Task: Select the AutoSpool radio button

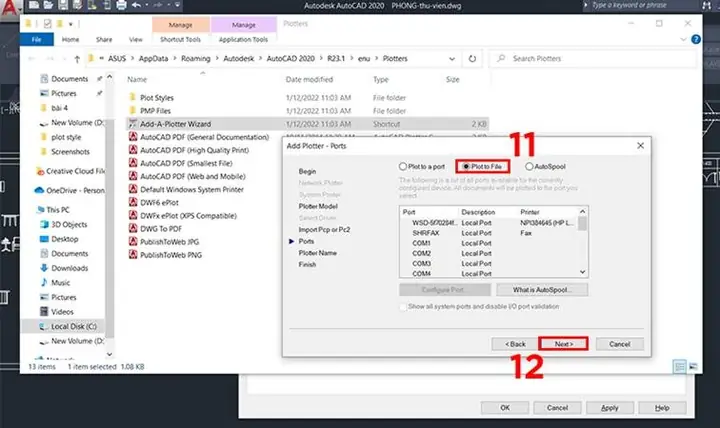Action: [529, 166]
